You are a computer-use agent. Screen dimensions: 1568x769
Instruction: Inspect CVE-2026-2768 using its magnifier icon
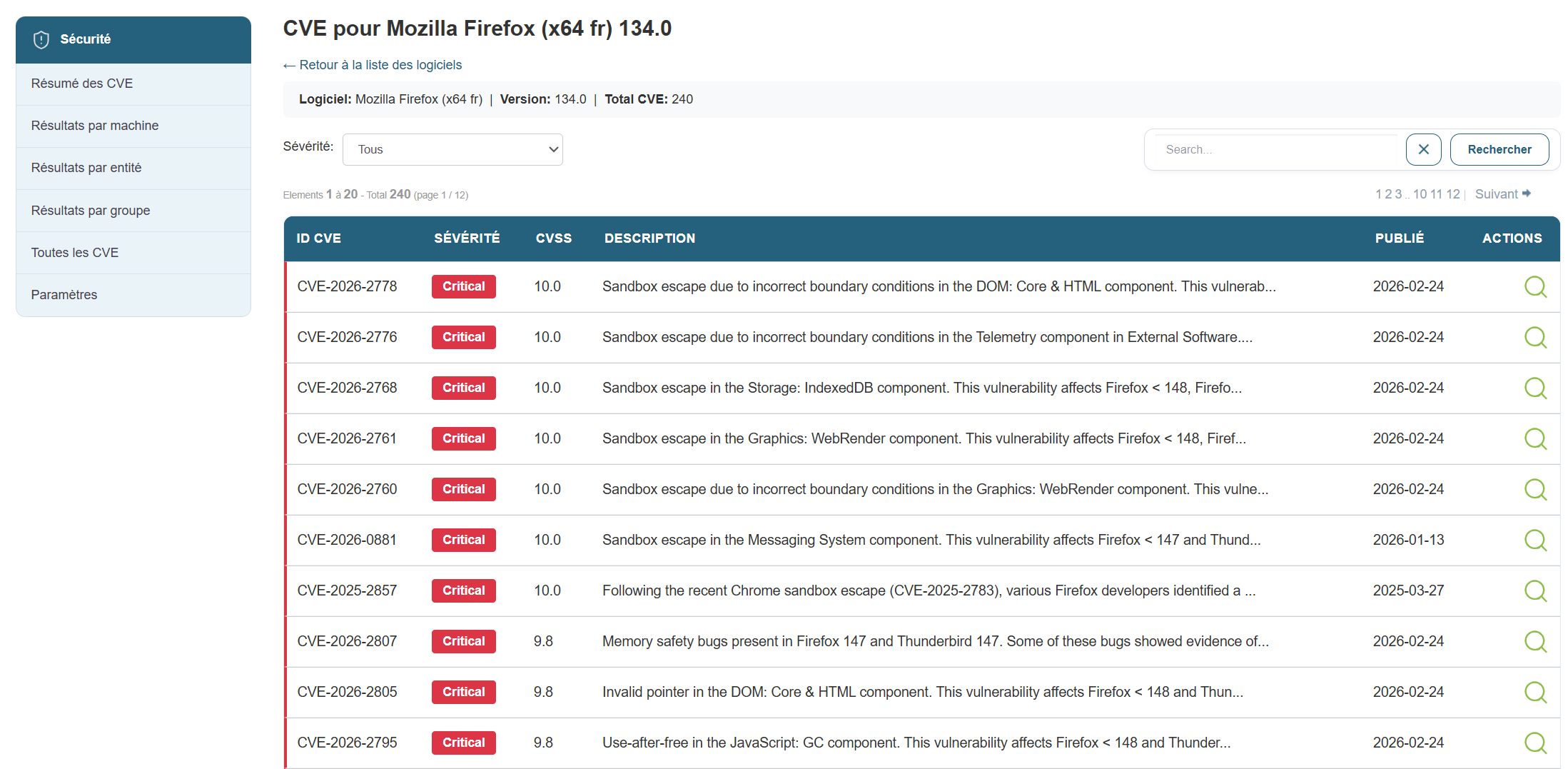(1534, 388)
